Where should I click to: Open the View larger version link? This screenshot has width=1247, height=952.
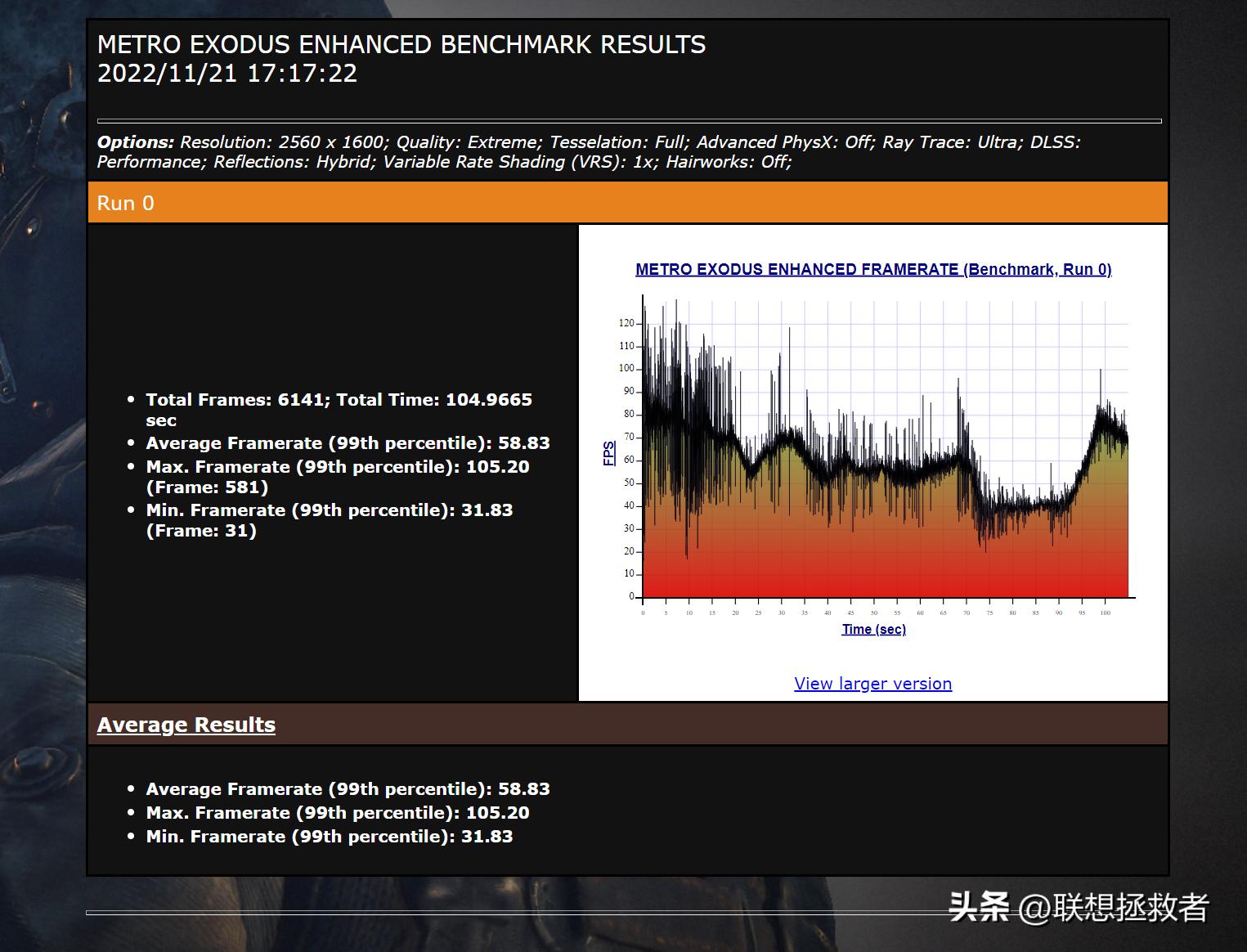[x=872, y=684]
